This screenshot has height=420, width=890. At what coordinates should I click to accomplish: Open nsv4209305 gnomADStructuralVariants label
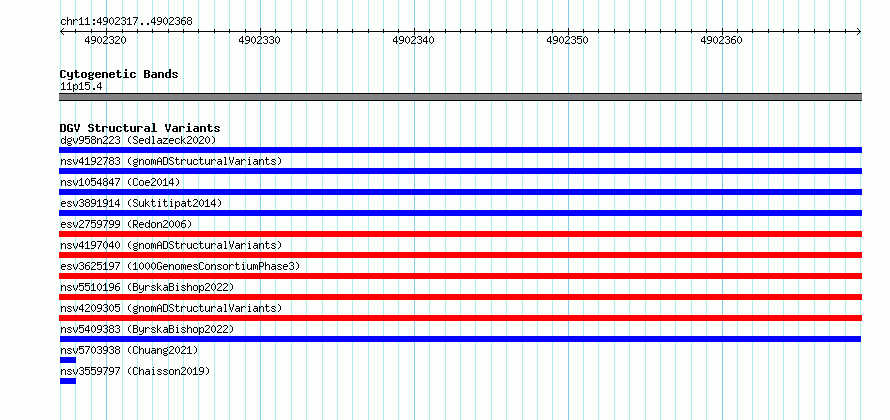171,308
